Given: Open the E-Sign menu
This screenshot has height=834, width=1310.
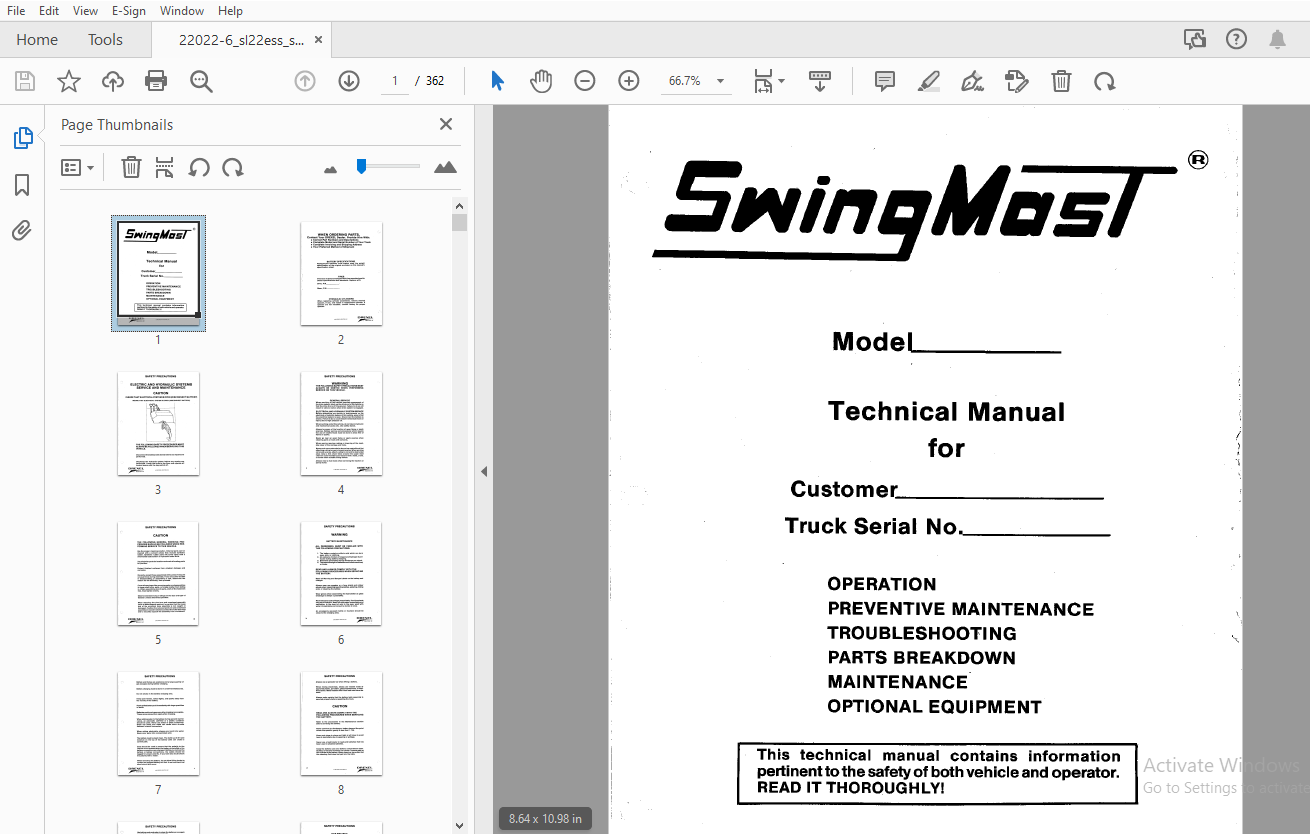Looking at the screenshot, I should tap(129, 10).
